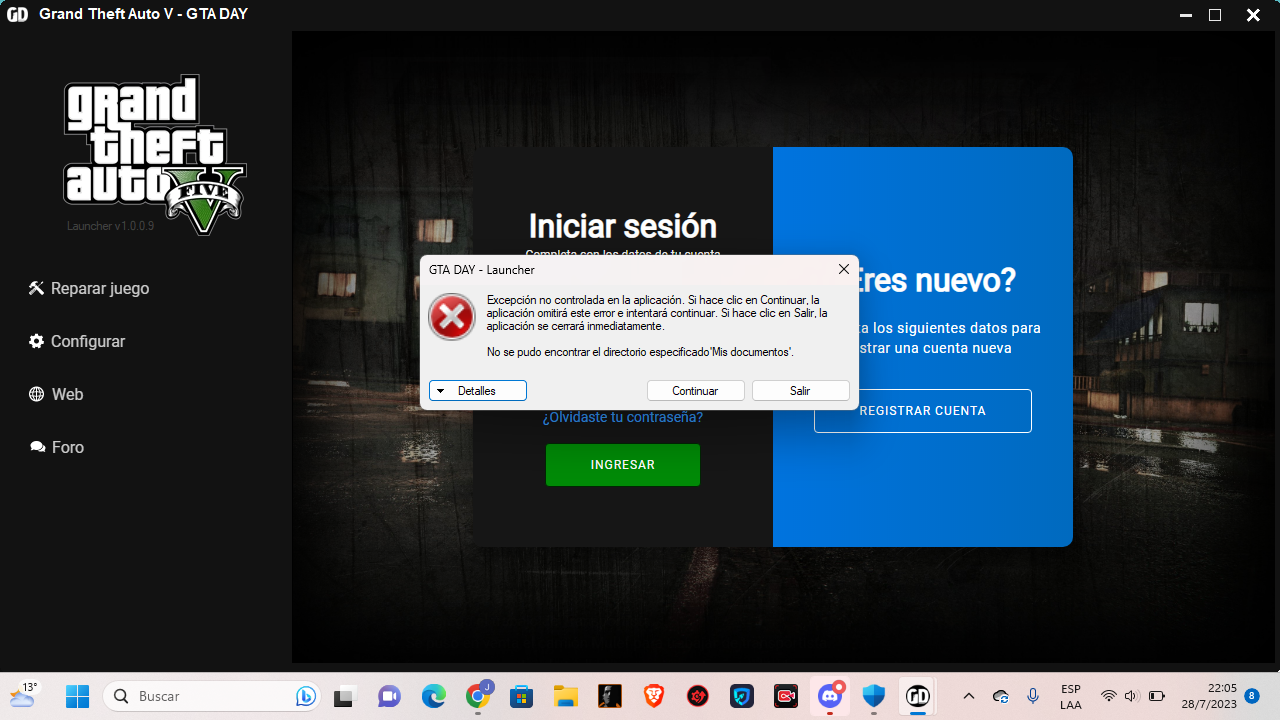The image size is (1280, 720).
Task: Open Microsoft Edge from the taskbar
Action: click(433, 696)
